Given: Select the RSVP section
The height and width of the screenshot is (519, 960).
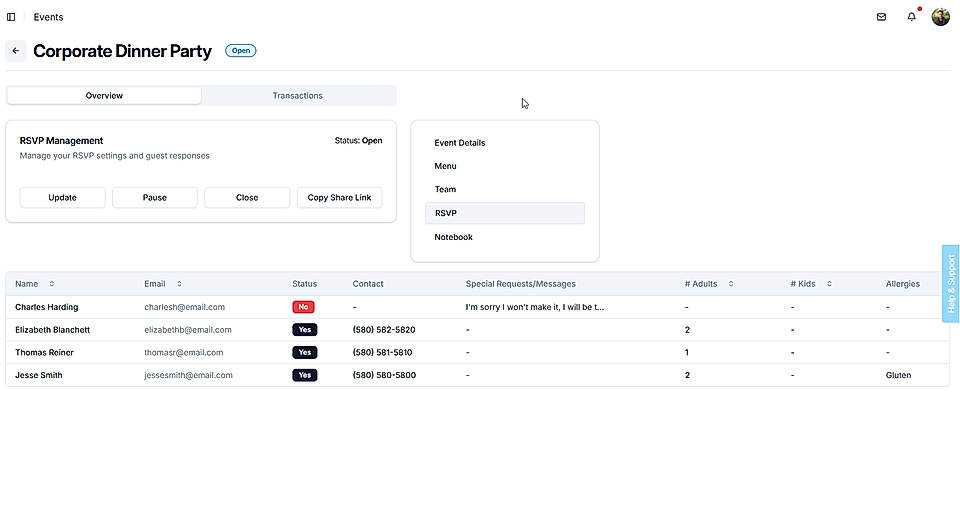Looking at the screenshot, I should [x=505, y=213].
